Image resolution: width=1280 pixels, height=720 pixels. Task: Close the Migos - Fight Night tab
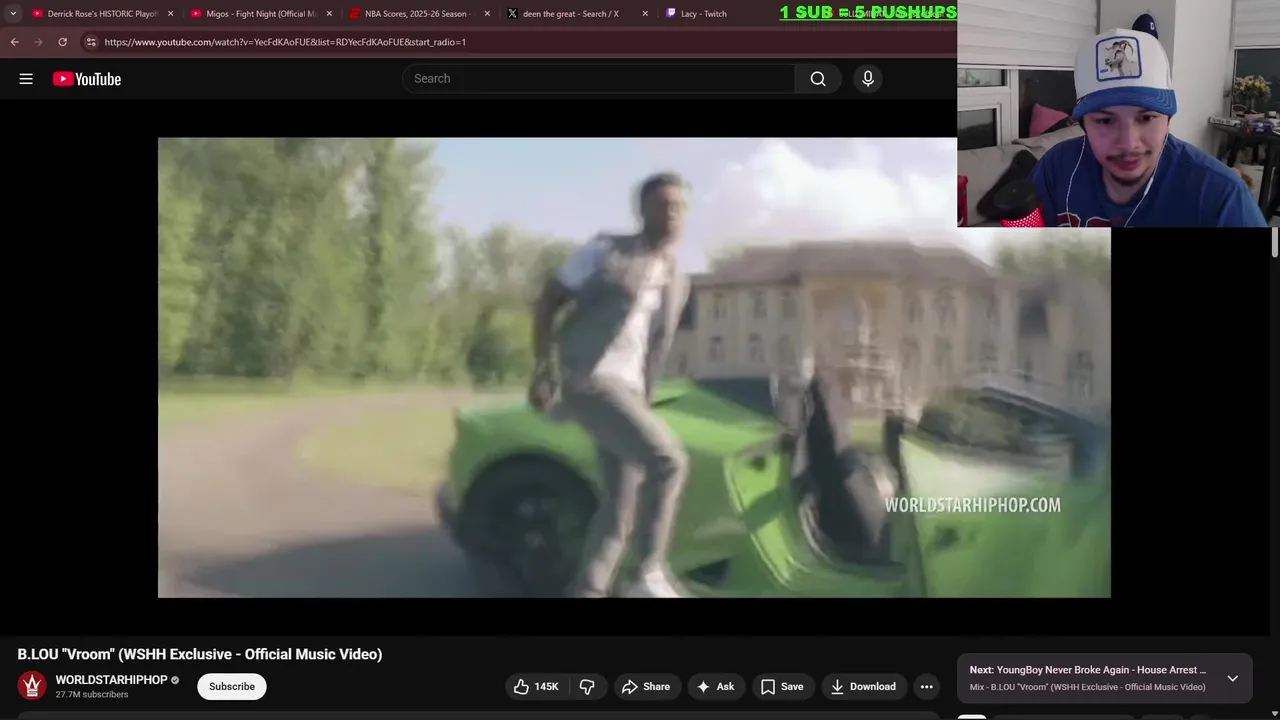[329, 14]
